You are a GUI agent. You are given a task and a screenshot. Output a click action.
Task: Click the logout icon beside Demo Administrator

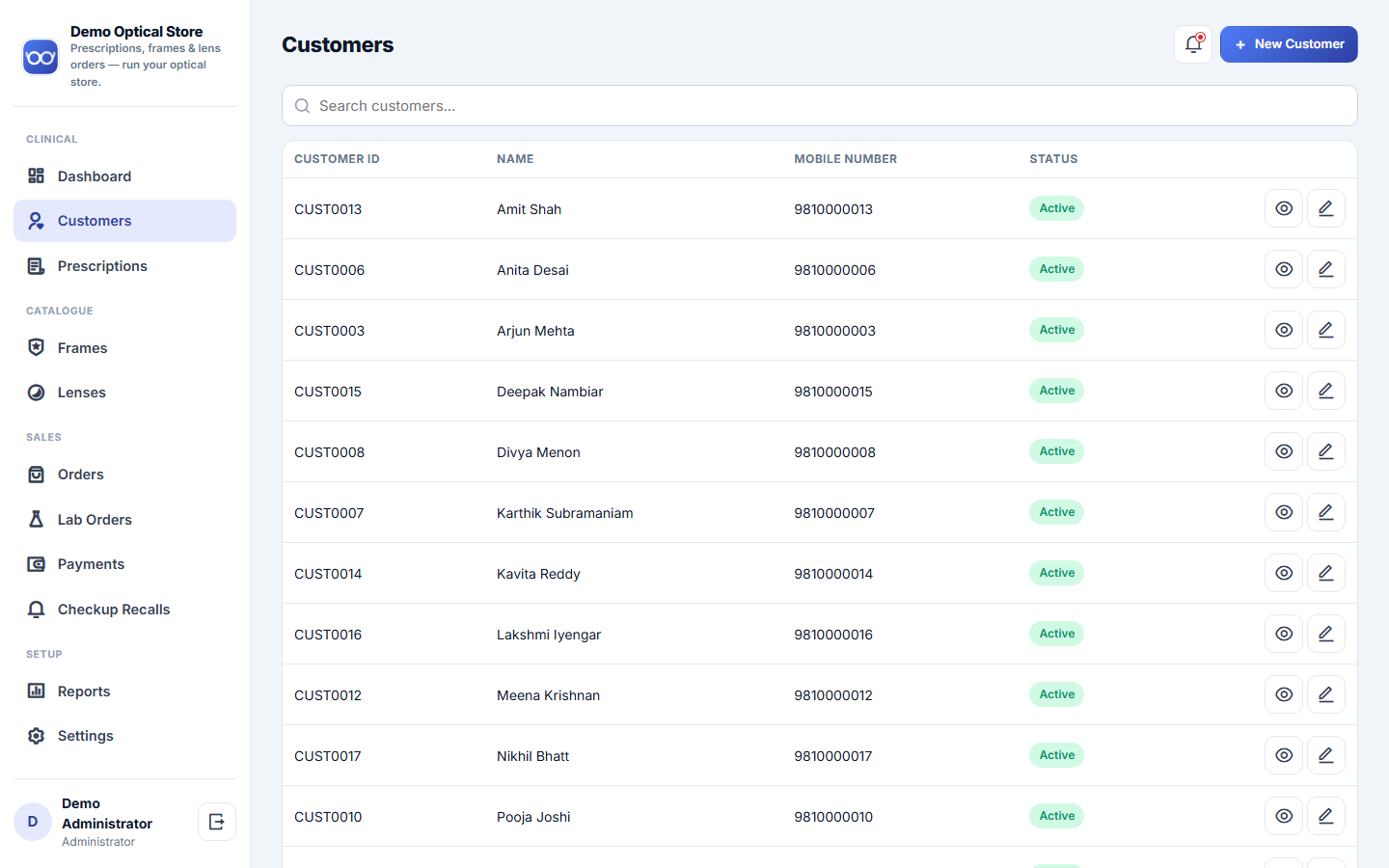point(217,822)
